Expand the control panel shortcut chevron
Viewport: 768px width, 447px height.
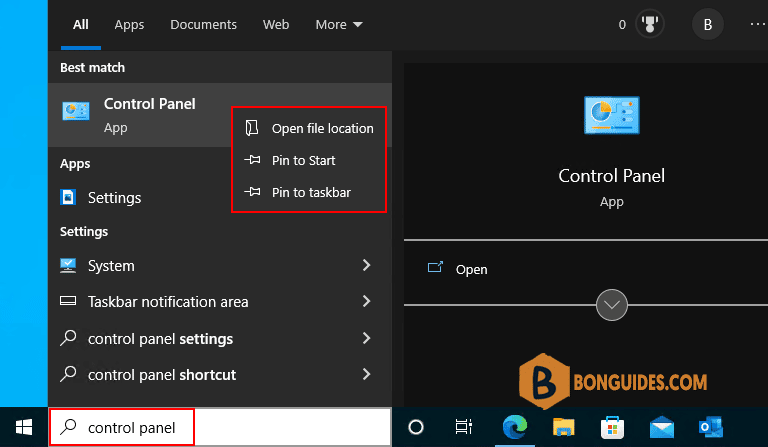(366, 374)
